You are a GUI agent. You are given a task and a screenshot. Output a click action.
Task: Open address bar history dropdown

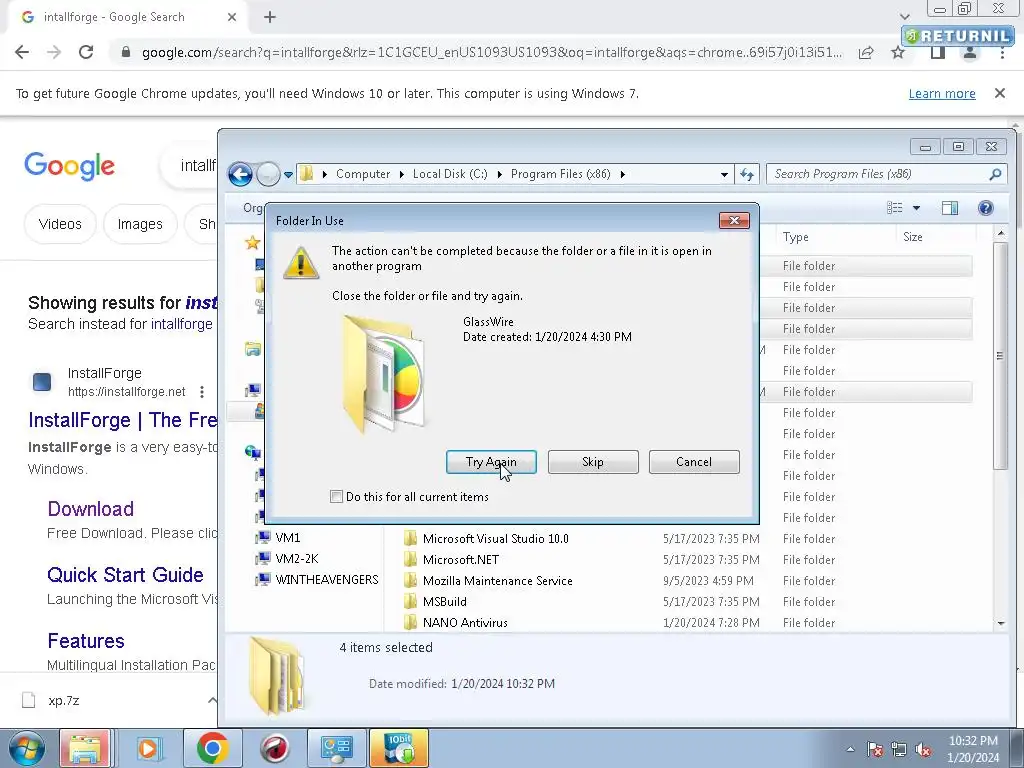pyautogui.click(x=724, y=174)
